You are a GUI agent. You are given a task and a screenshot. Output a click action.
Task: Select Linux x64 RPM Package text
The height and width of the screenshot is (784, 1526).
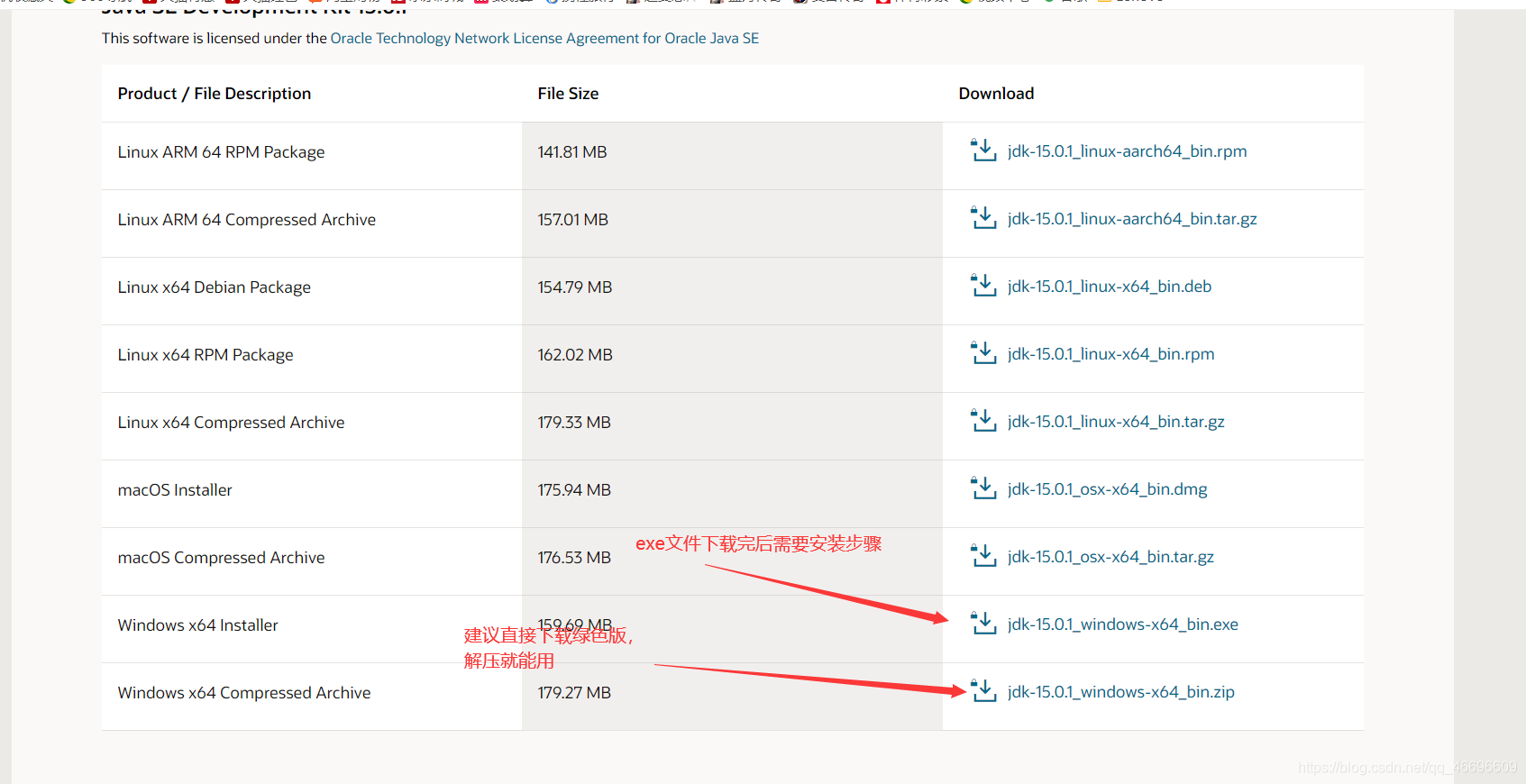pos(206,355)
